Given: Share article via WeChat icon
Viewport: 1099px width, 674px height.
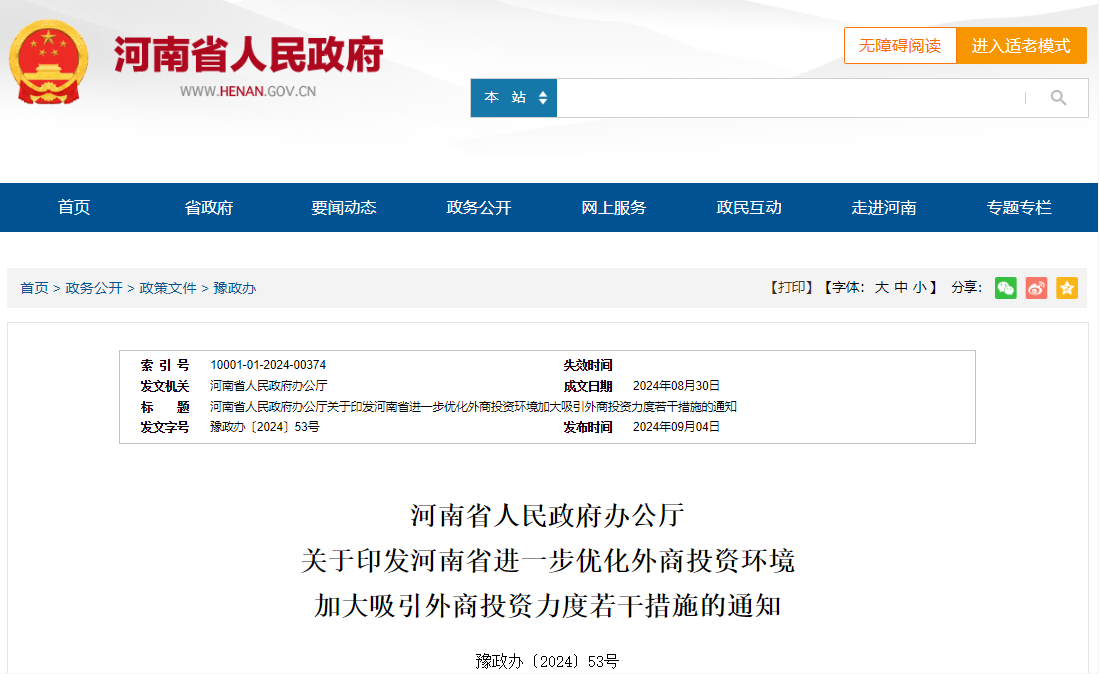Looking at the screenshot, I should point(1006,288).
